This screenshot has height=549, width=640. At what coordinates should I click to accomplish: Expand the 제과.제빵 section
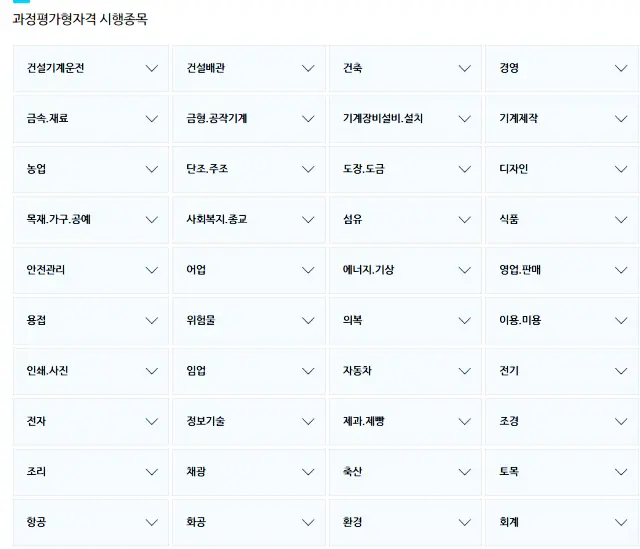click(405, 421)
